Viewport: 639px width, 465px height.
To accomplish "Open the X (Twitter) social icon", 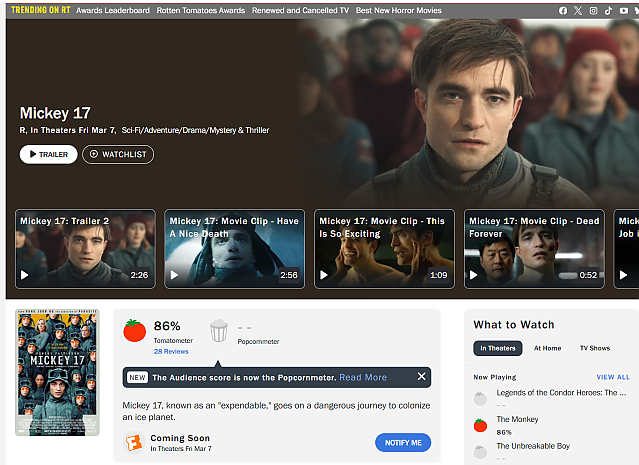I will click(578, 11).
